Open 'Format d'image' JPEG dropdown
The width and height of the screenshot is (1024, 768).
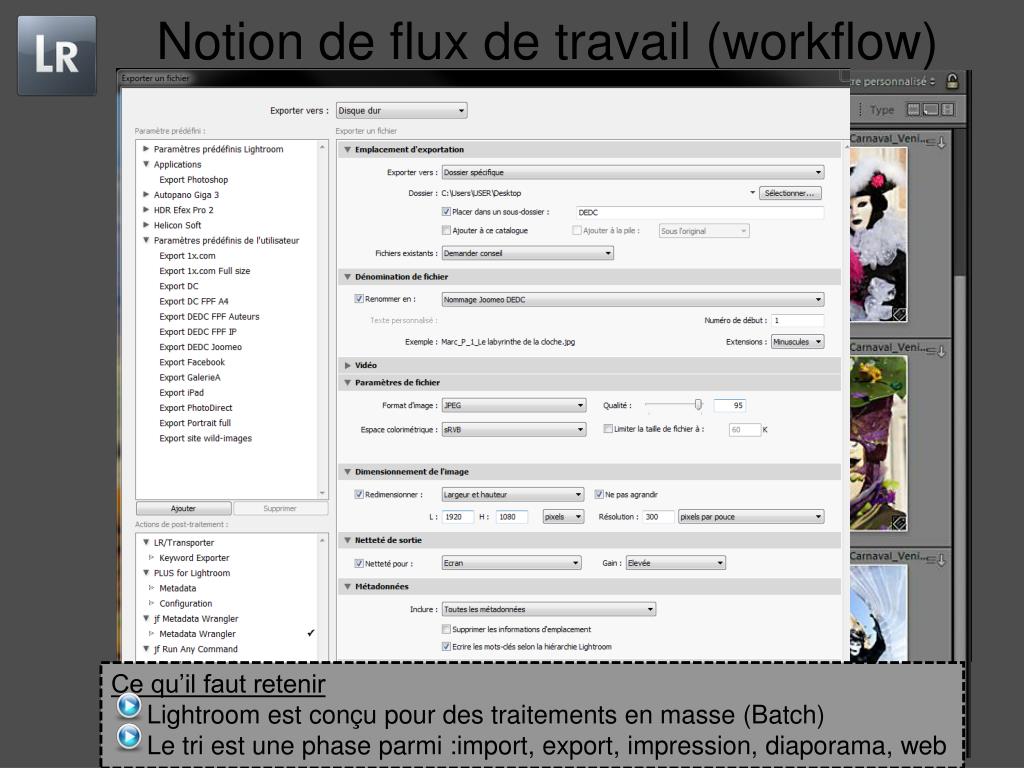(514, 406)
